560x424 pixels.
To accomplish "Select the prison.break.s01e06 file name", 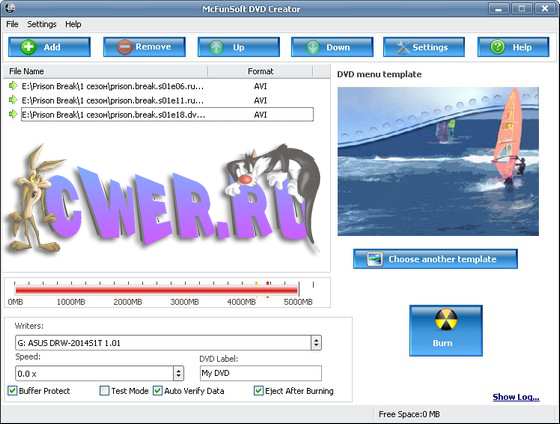I will pyautogui.click(x=113, y=86).
